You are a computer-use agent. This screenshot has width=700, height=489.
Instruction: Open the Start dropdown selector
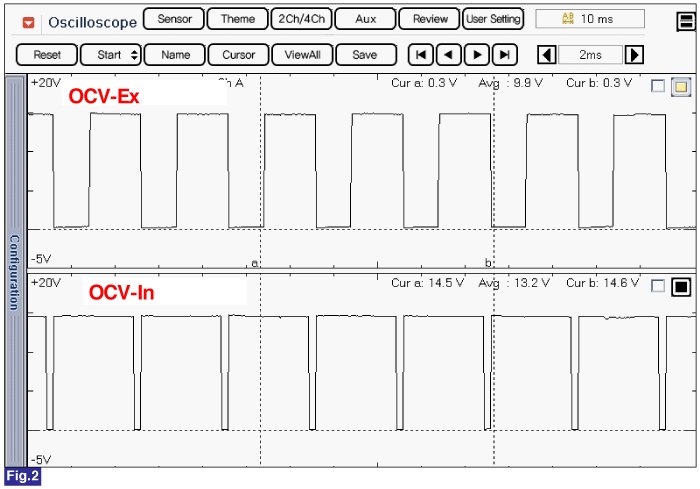pyautogui.click(x=111, y=55)
